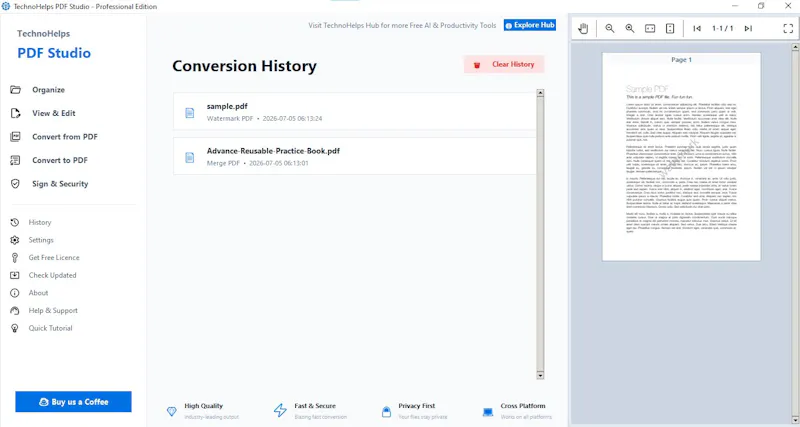This screenshot has width=800, height=427.
Task: Open the Advance-Reusable-Practice-Book.pdf entry
Action: pyautogui.click(x=355, y=156)
